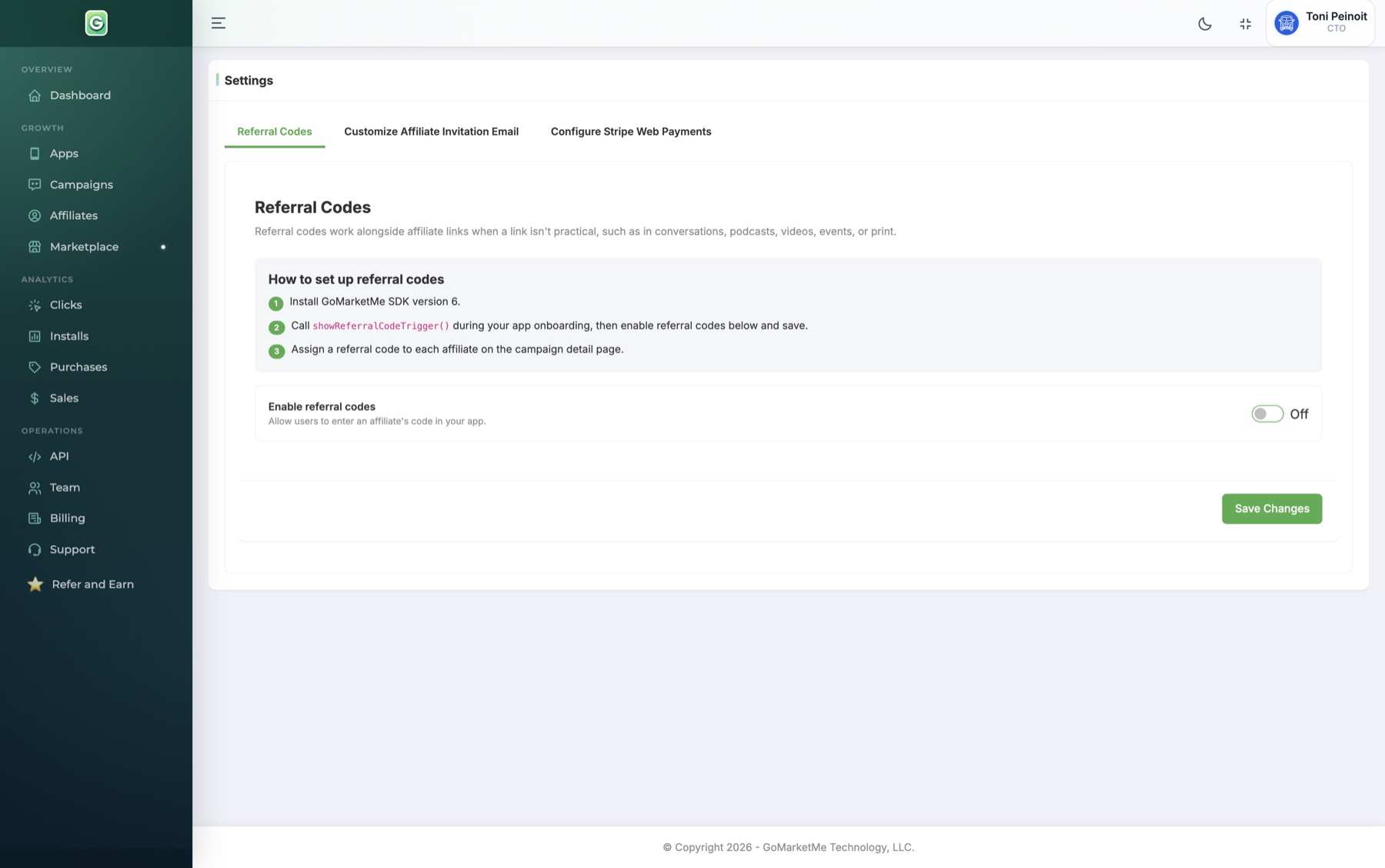Click the Purchases tag icon
Viewport: 1385px width, 868px height.
[x=35, y=367]
